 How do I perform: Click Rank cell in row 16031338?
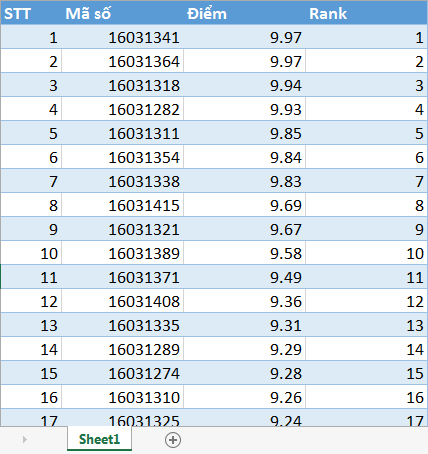[x=366, y=181]
